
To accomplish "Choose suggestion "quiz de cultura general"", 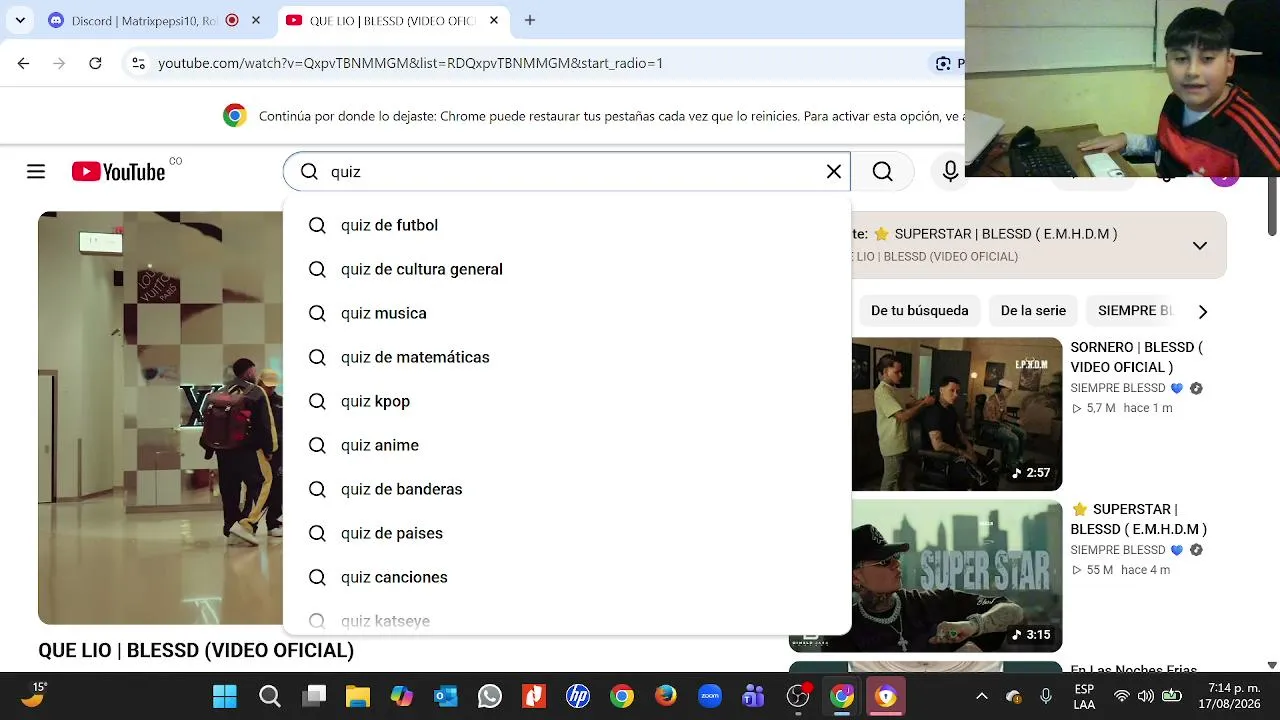I will pos(567,269).
